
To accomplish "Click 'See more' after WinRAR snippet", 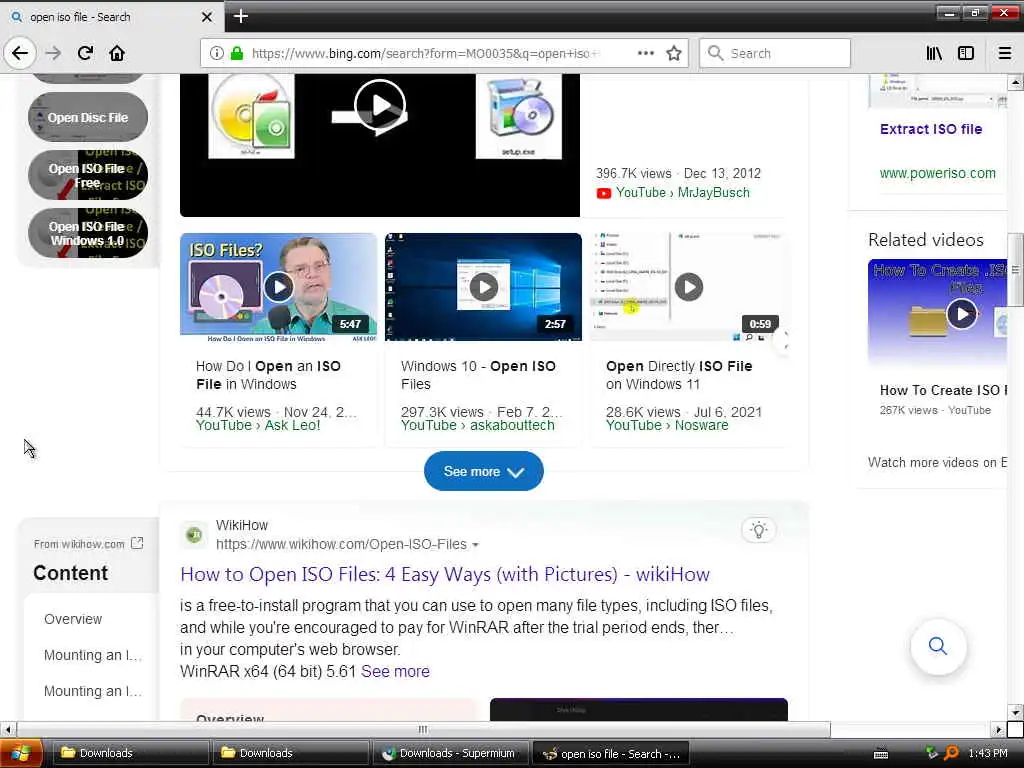I will [395, 671].
